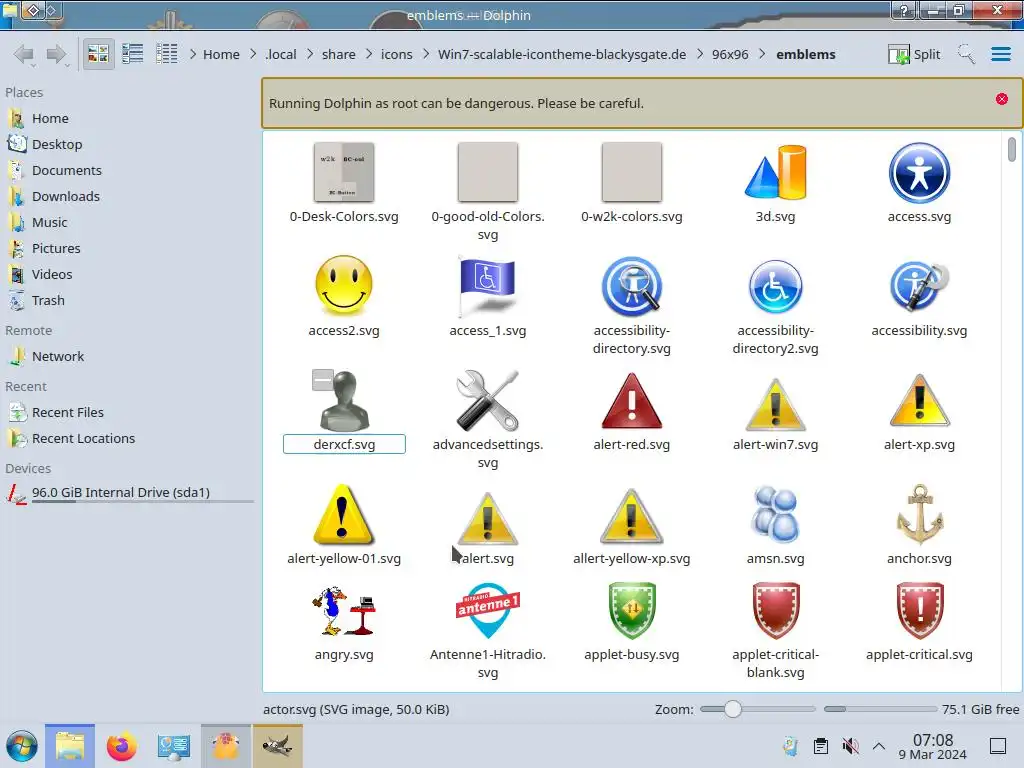The height and width of the screenshot is (768, 1024).
Task: Expand the chevron before share breadcrumb
Action: [x=310, y=54]
